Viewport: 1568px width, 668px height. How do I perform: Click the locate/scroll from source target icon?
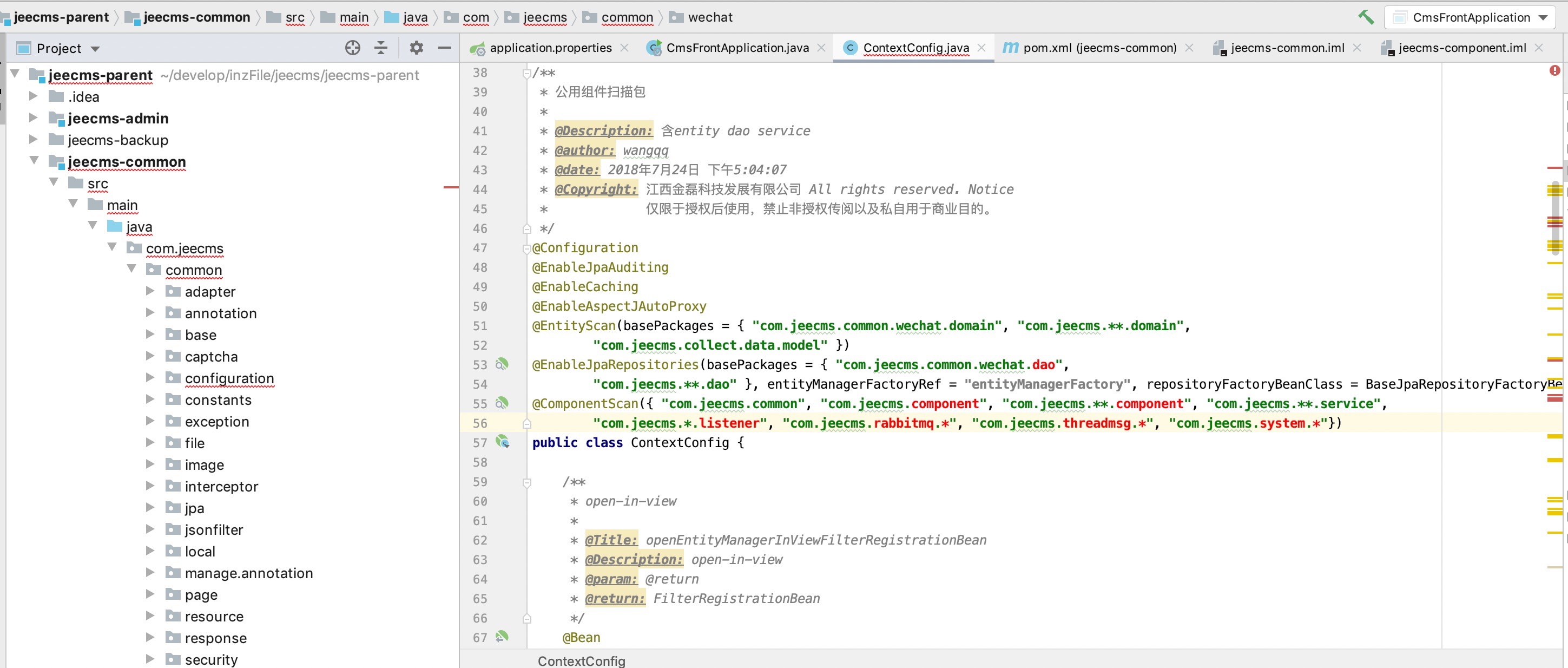(x=352, y=48)
